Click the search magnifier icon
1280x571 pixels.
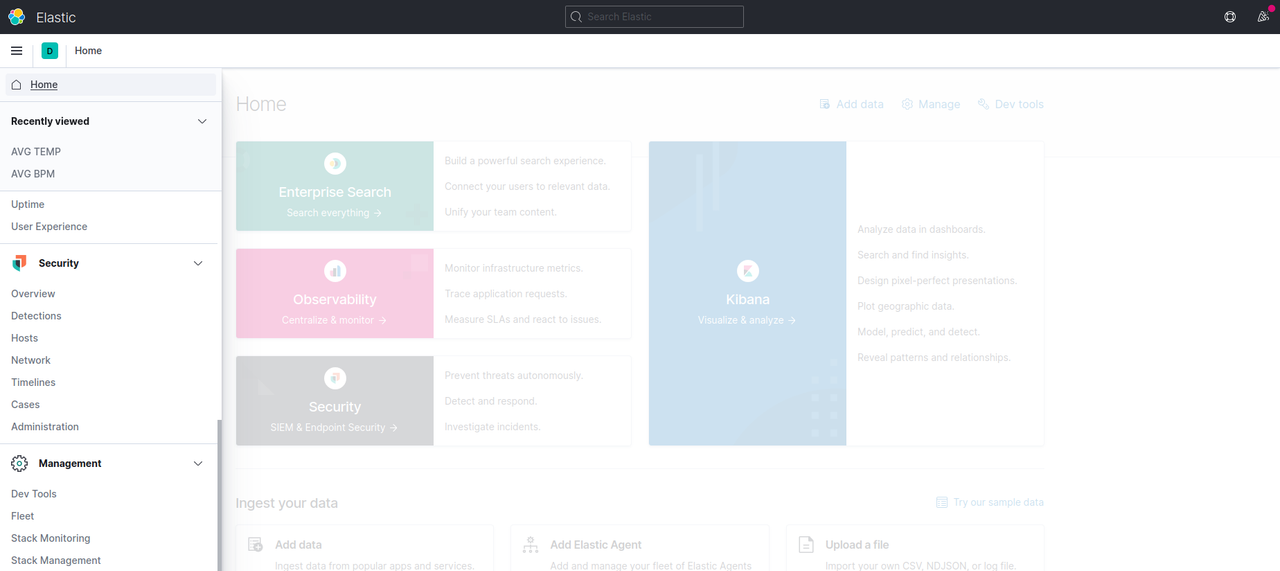[576, 17]
